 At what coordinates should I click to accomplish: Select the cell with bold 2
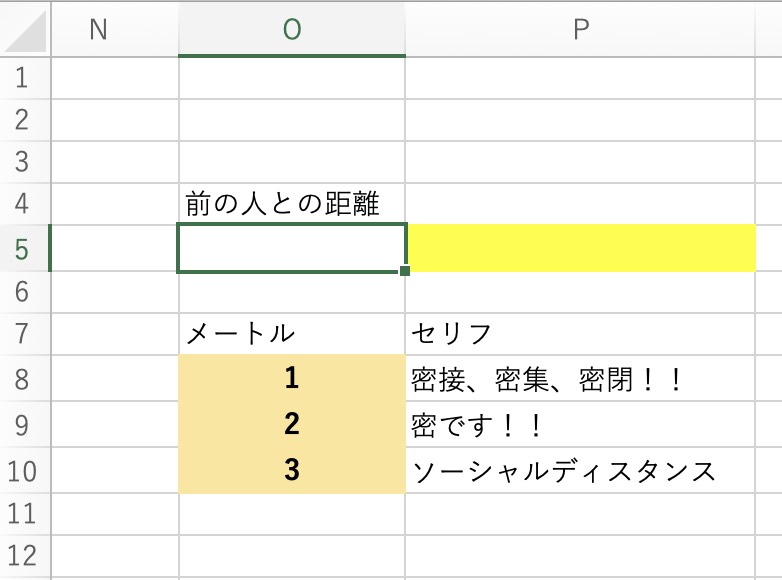tap(292, 424)
